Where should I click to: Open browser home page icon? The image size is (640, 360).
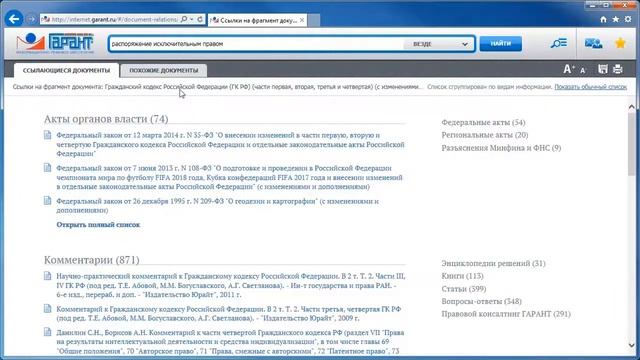[603, 19]
